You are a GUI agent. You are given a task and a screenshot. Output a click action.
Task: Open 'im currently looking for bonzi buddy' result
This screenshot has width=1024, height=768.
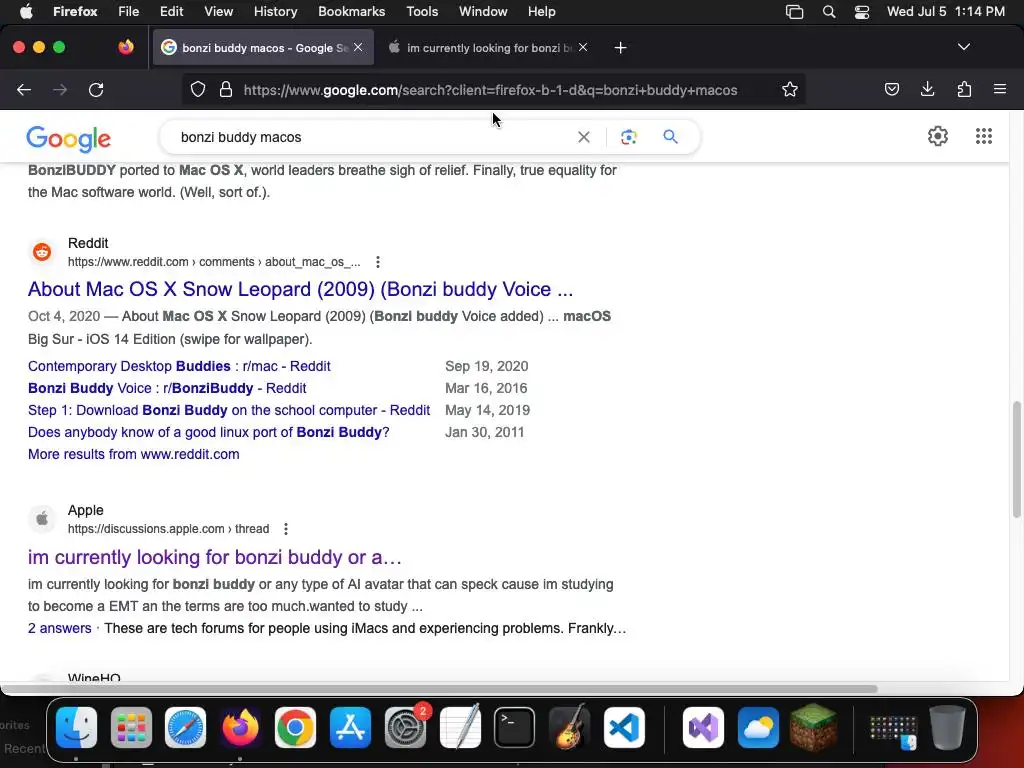click(x=214, y=557)
